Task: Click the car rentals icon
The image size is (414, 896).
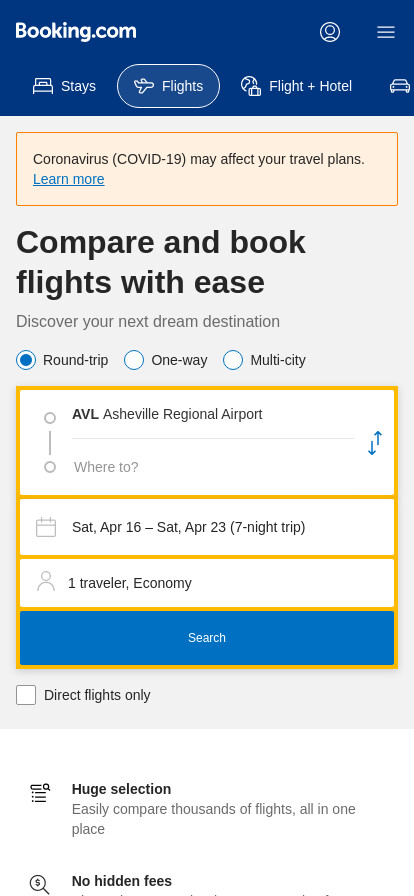Action: pos(400,86)
